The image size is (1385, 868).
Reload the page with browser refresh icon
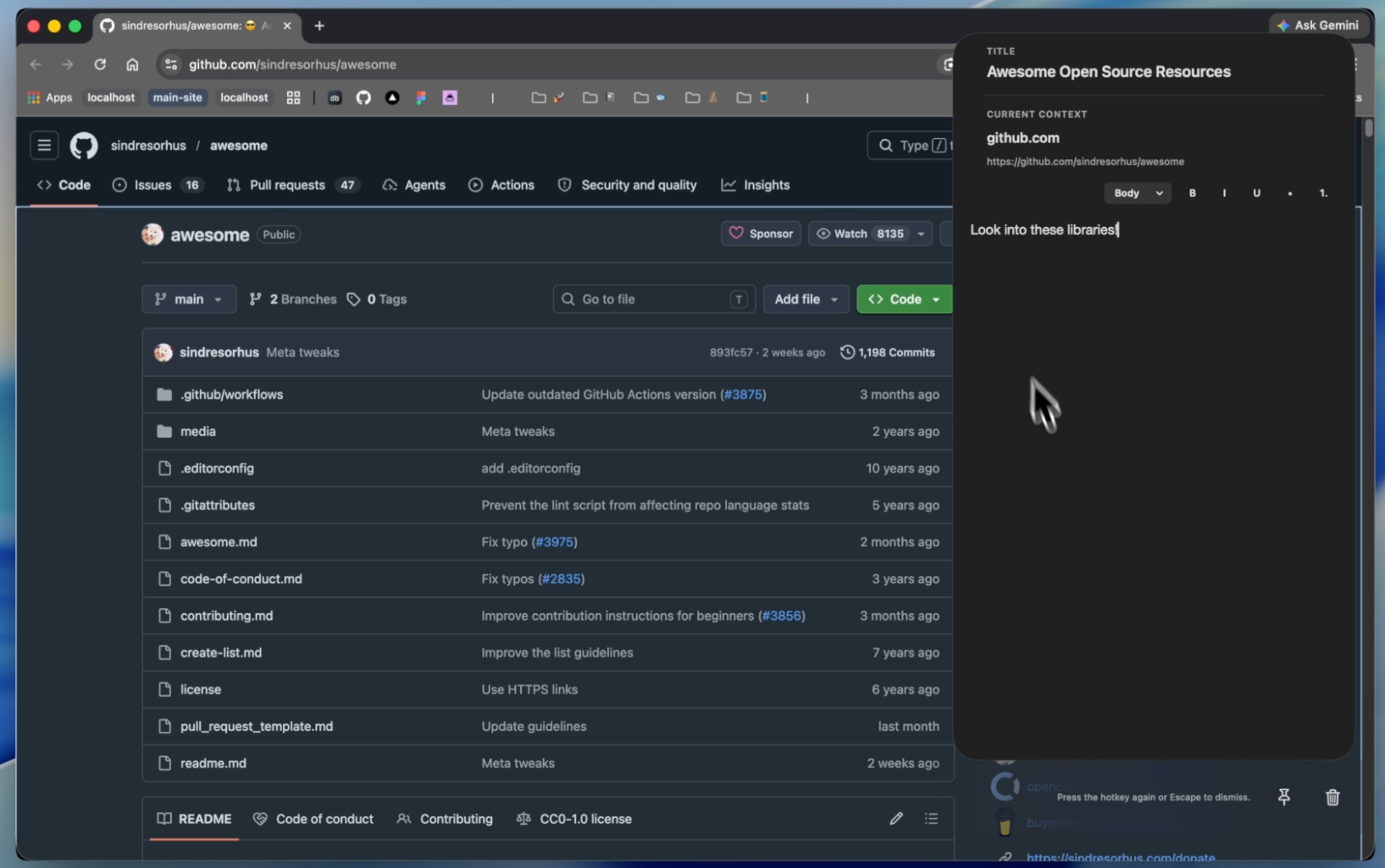pyautogui.click(x=100, y=64)
